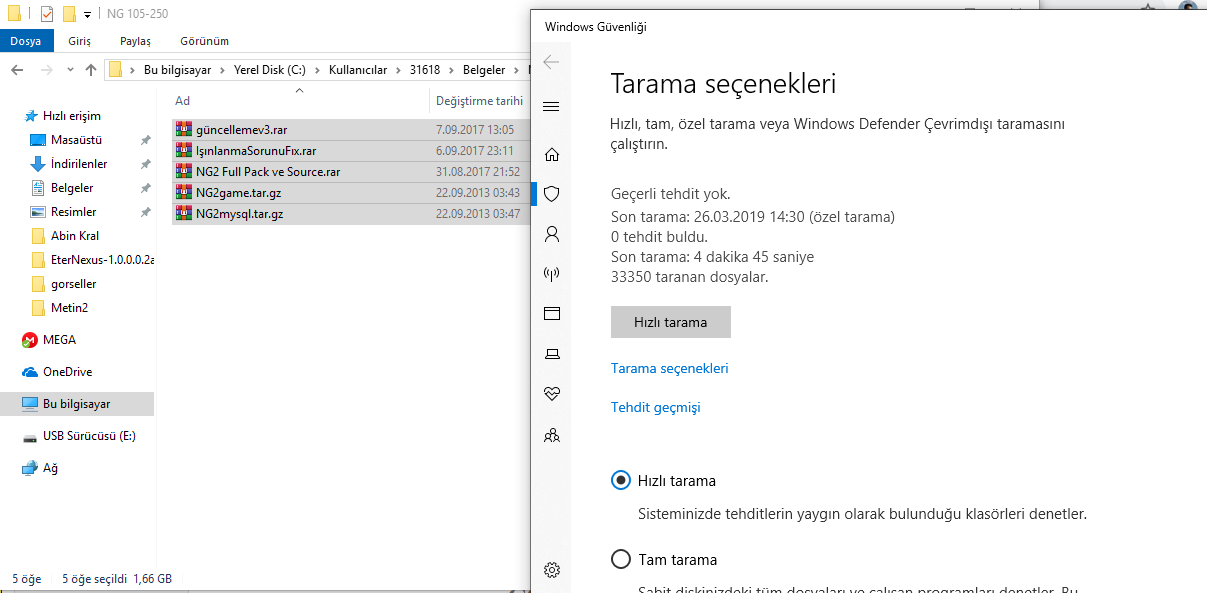The image size is (1207, 593).
Task: Click the folder icon in the address bar
Action: [x=116, y=70]
